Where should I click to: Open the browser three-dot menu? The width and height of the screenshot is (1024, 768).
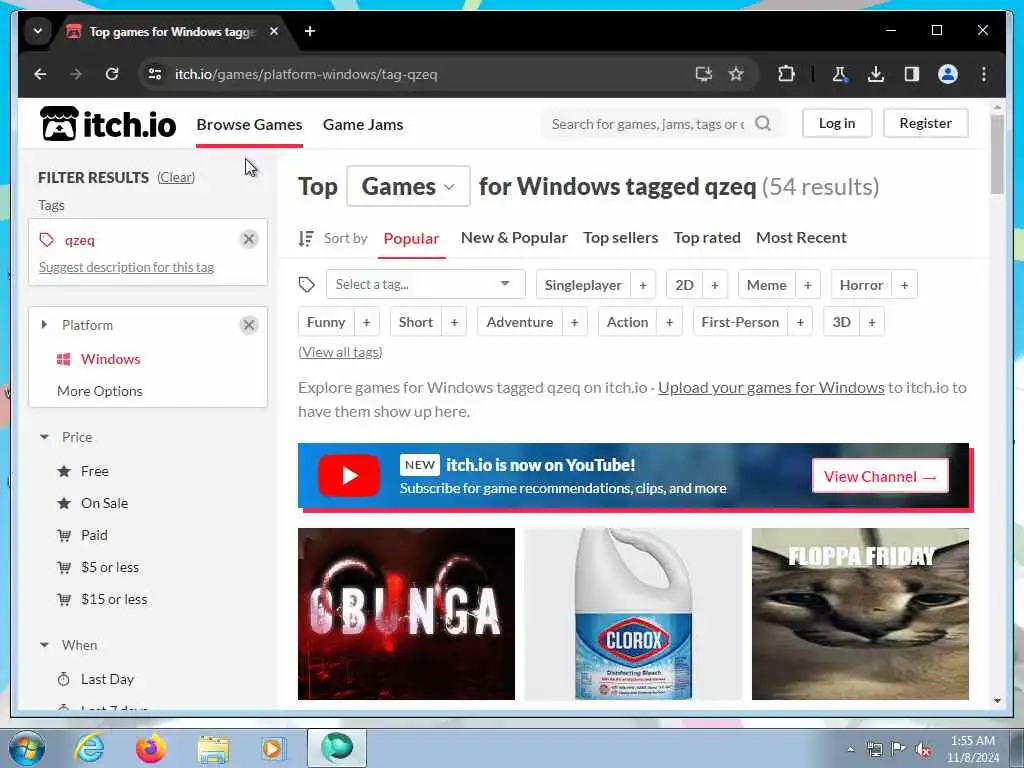click(x=984, y=74)
